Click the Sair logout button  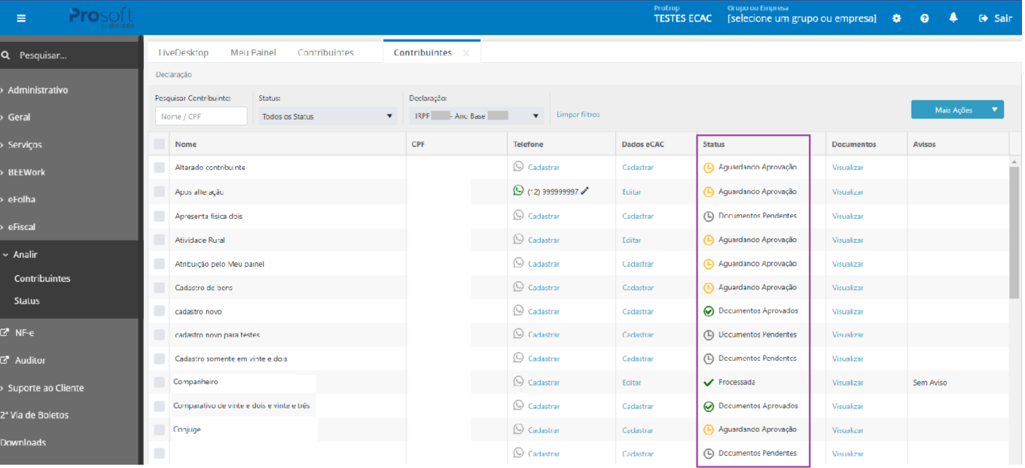click(x=995, y=18)
